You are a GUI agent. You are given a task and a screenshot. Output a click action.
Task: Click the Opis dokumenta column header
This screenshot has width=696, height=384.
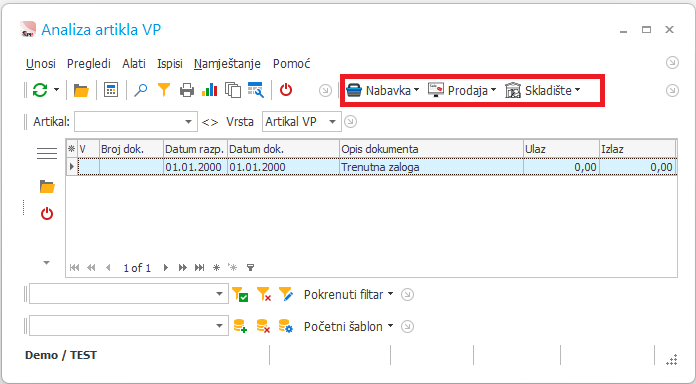pyautogui.click(x=431, y=149)
